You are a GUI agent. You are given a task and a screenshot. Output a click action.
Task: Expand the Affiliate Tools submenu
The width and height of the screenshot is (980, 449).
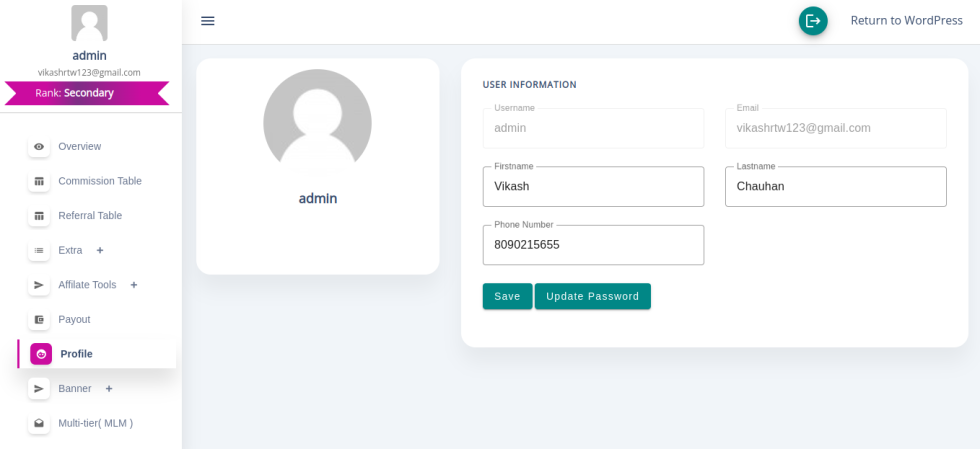[x=134, y=285]
